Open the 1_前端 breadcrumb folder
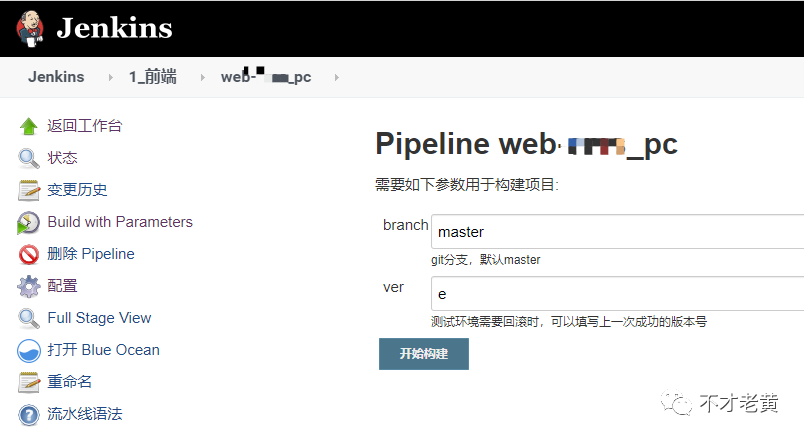Viewport: 804px width, 438px height. (153, 77)
